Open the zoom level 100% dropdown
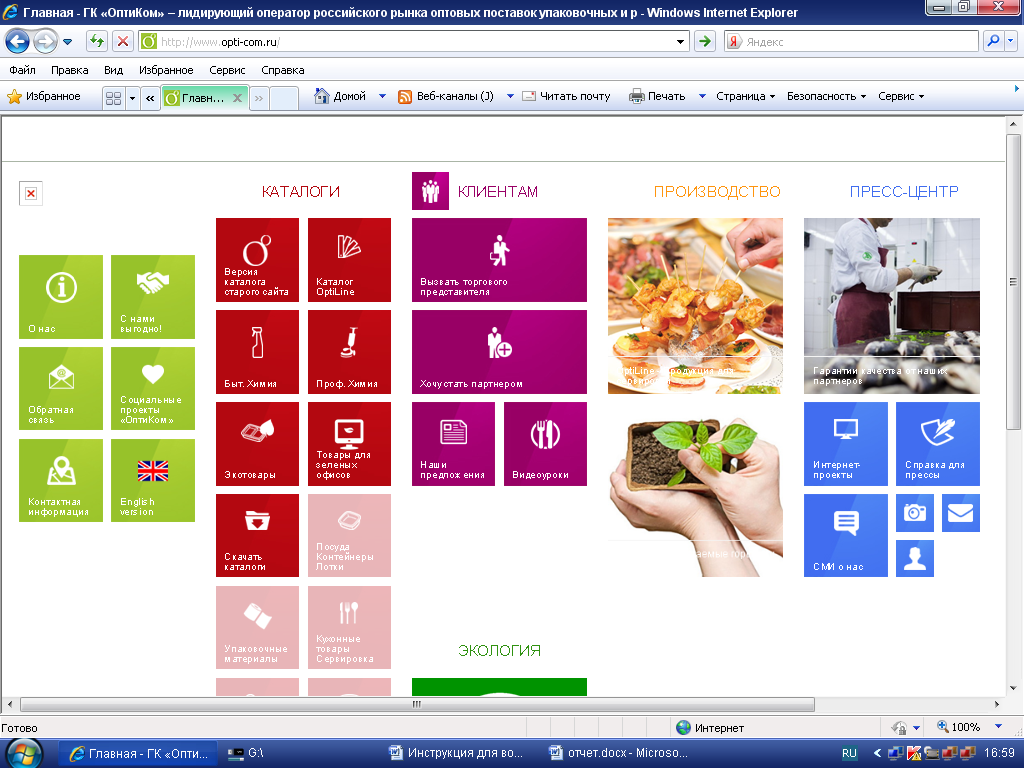Screen dimensions: 1024x768 pyautogui.click(x=998, y=727)
